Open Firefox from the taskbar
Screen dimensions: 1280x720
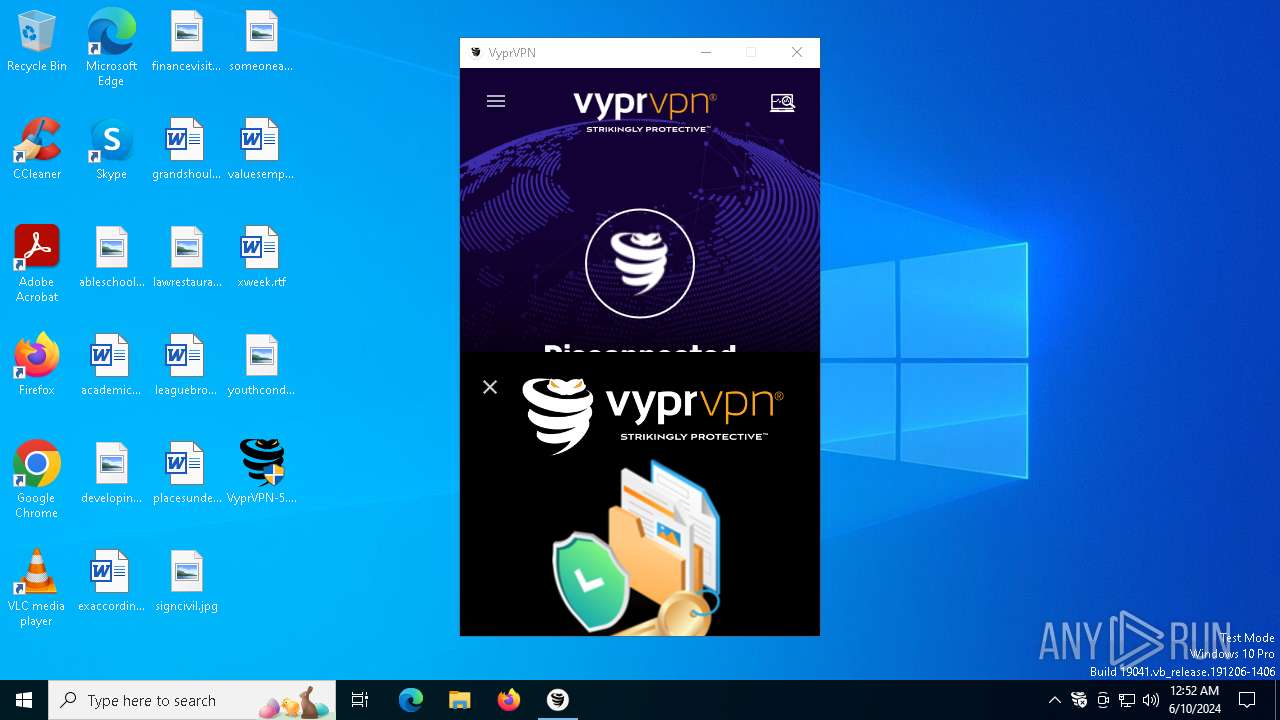[509, 700]
